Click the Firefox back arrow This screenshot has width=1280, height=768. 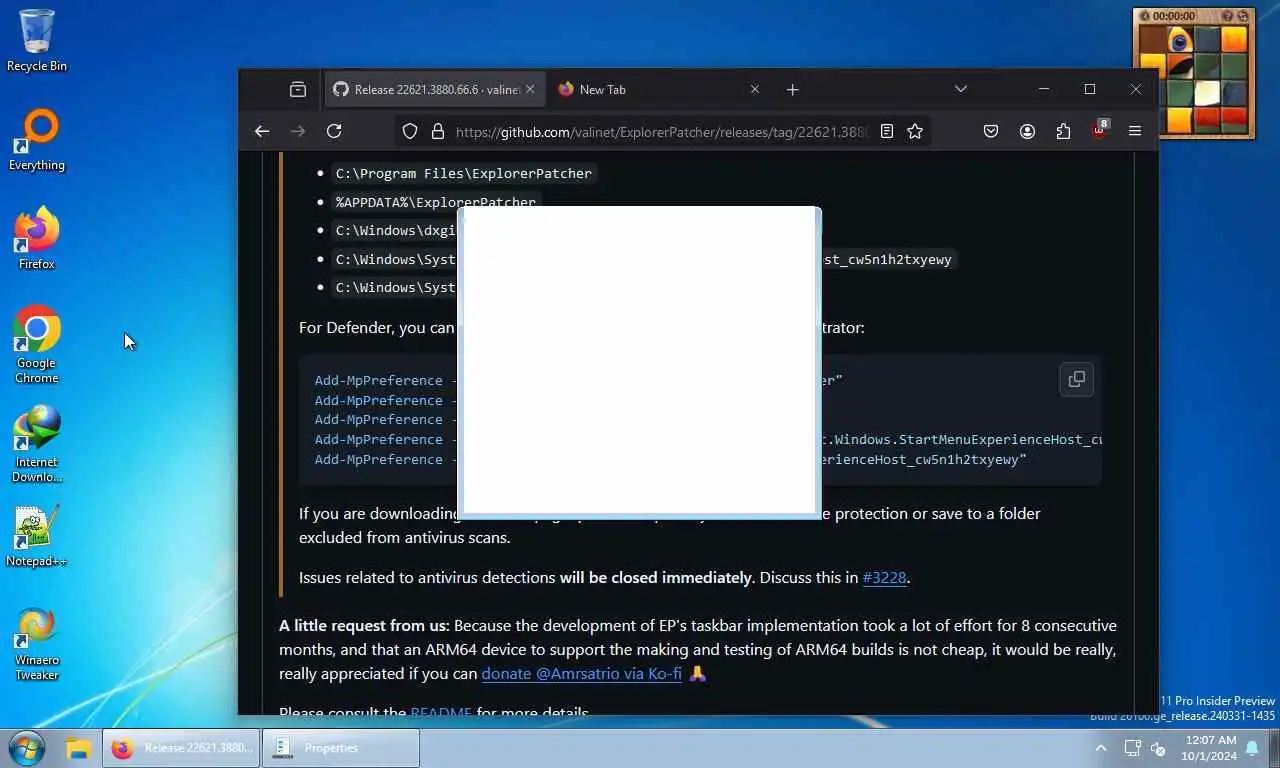tap(262, 131)
